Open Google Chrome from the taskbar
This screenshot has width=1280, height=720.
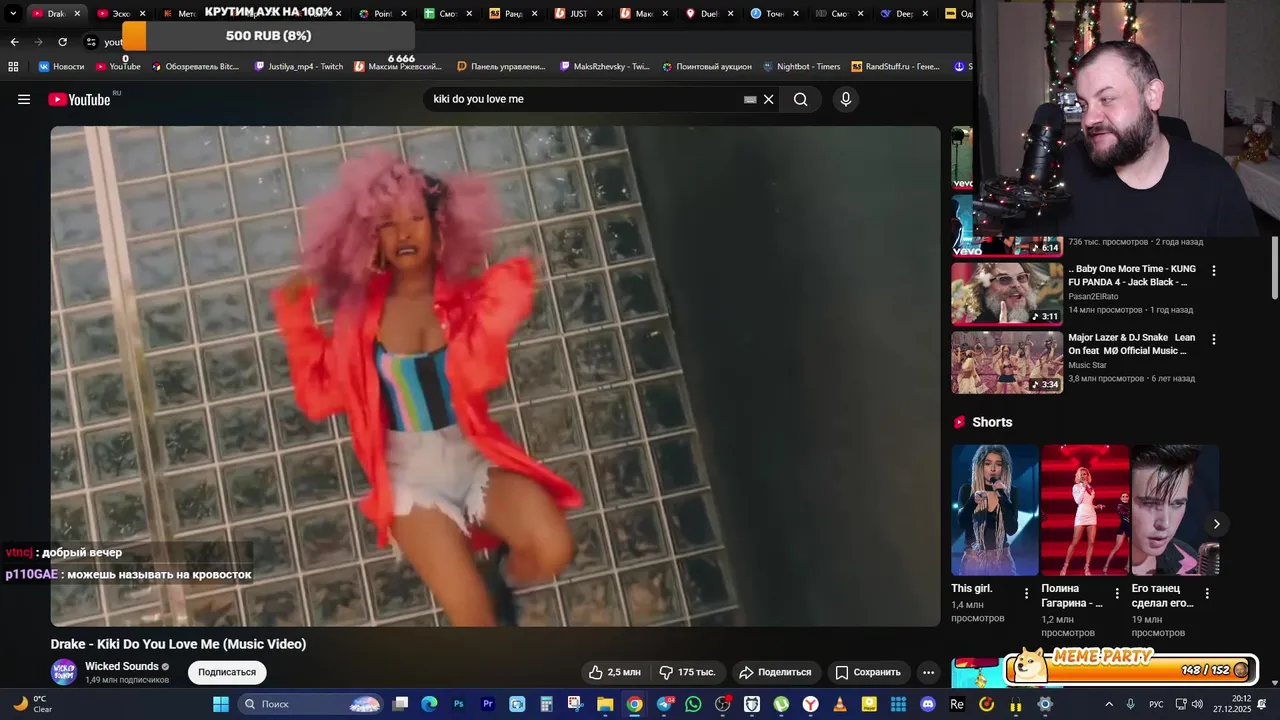[x=634, y=704]
